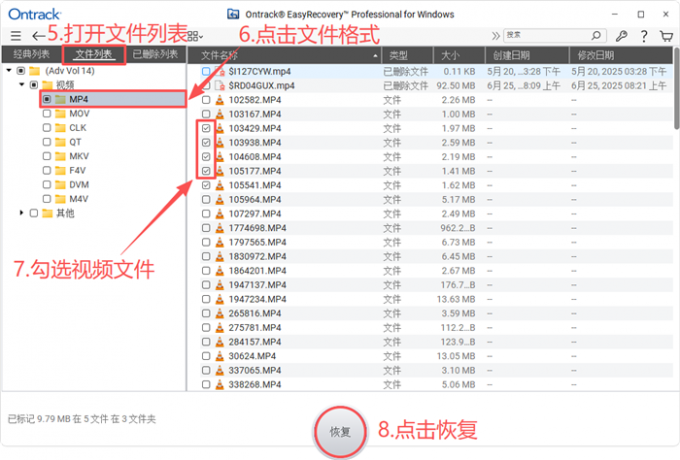Click VLC icon of 265816.MP4

220,313
